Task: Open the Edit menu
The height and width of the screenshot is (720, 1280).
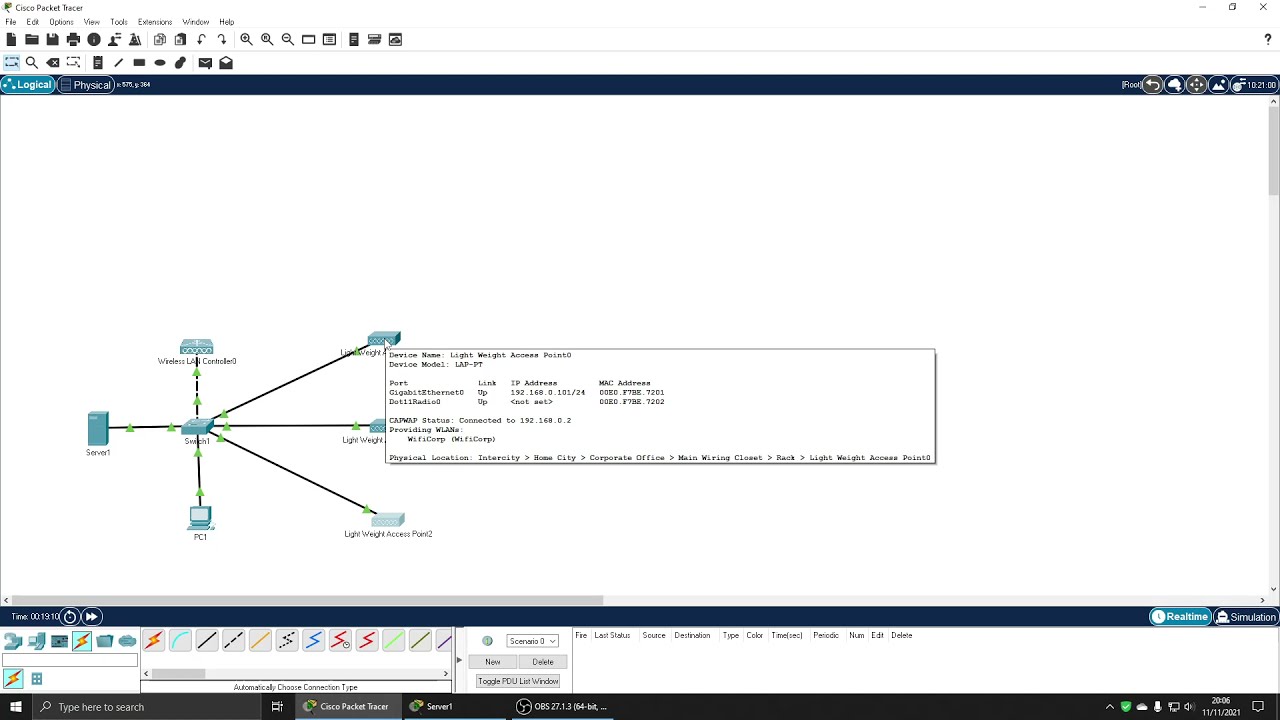Action: pyautogui.click(x=33, y=22)
